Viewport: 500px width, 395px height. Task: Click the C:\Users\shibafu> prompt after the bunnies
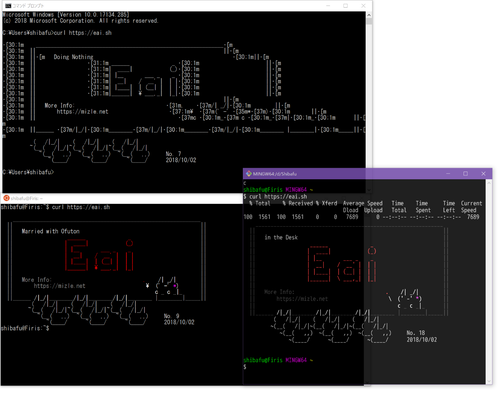(28, 172)
